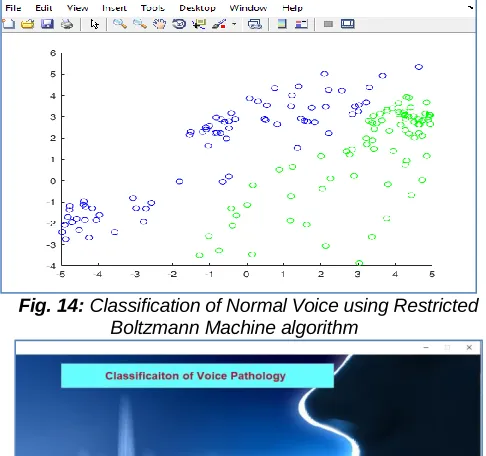Select the Pan hand tool

tap(159, 24)
